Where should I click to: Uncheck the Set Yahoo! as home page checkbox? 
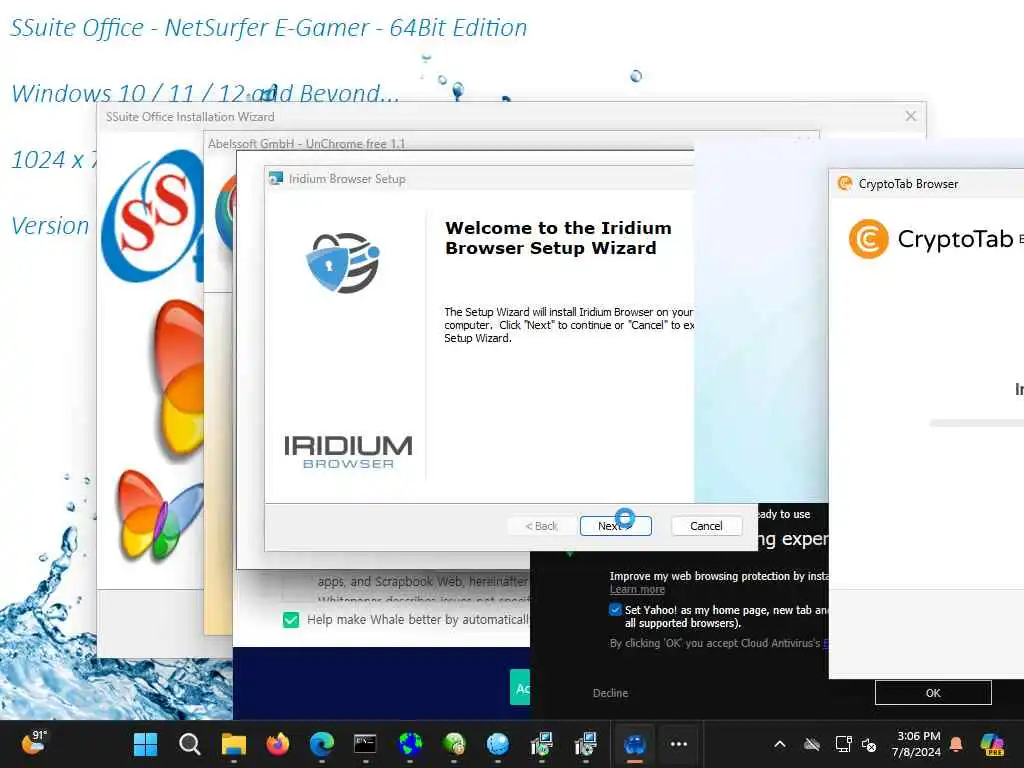(615, 609)
